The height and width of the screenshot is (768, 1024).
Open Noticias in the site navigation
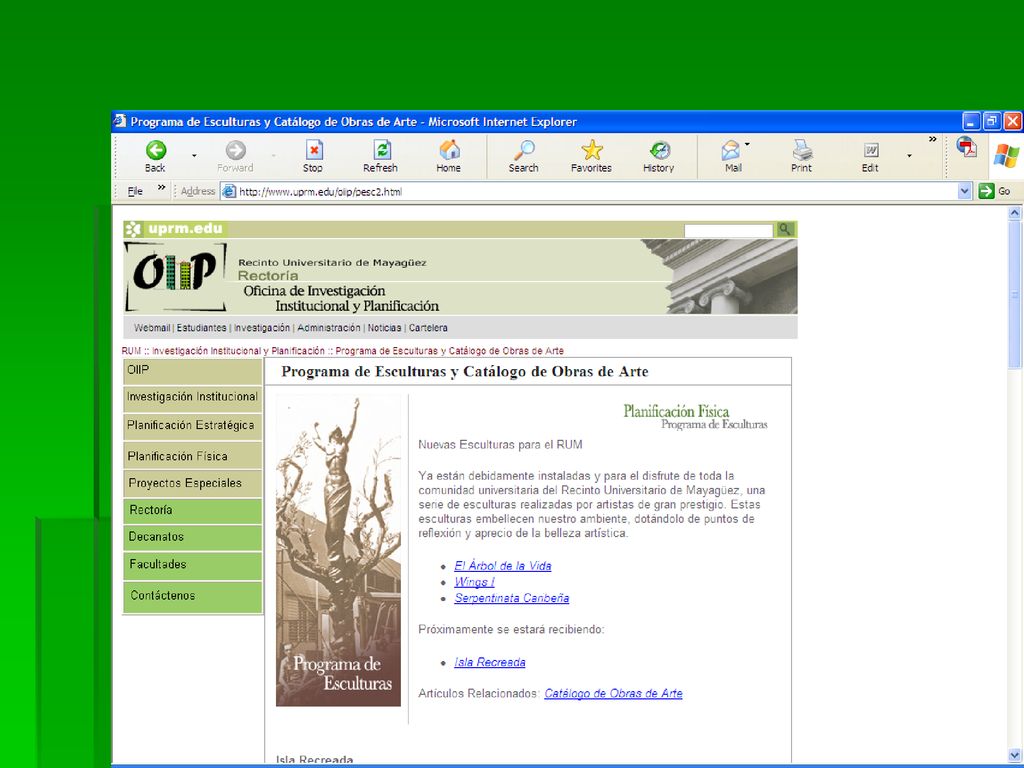[384, 328]
